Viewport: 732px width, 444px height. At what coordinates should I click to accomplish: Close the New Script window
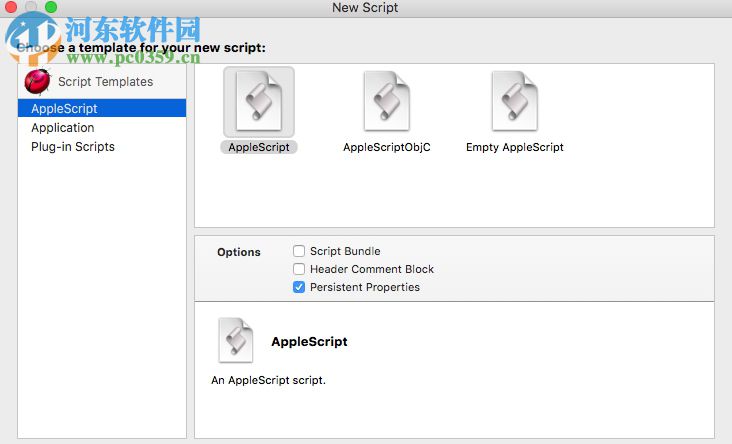[x=11, y=7]
